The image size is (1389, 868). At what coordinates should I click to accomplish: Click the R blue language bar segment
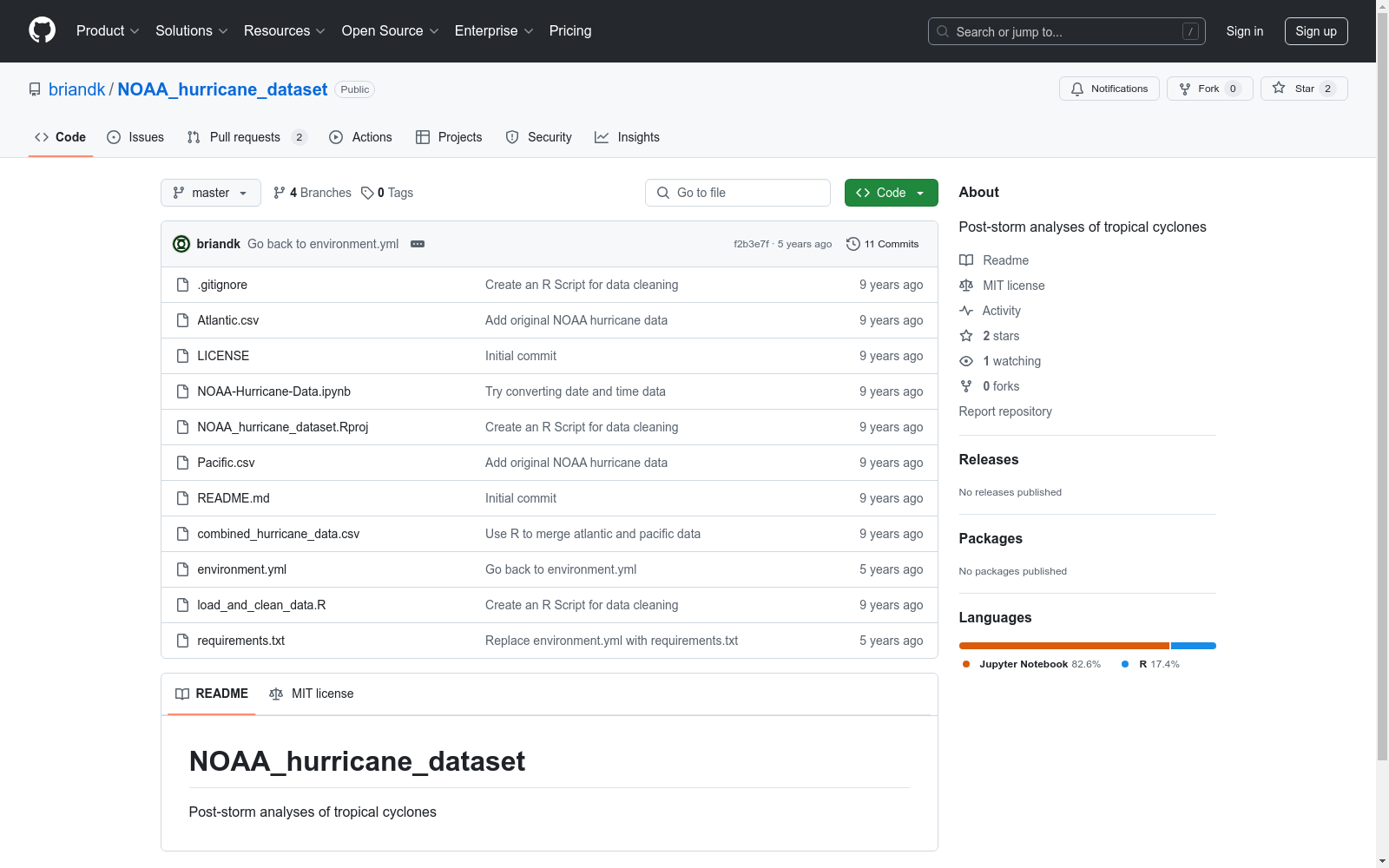point(1194,646)
